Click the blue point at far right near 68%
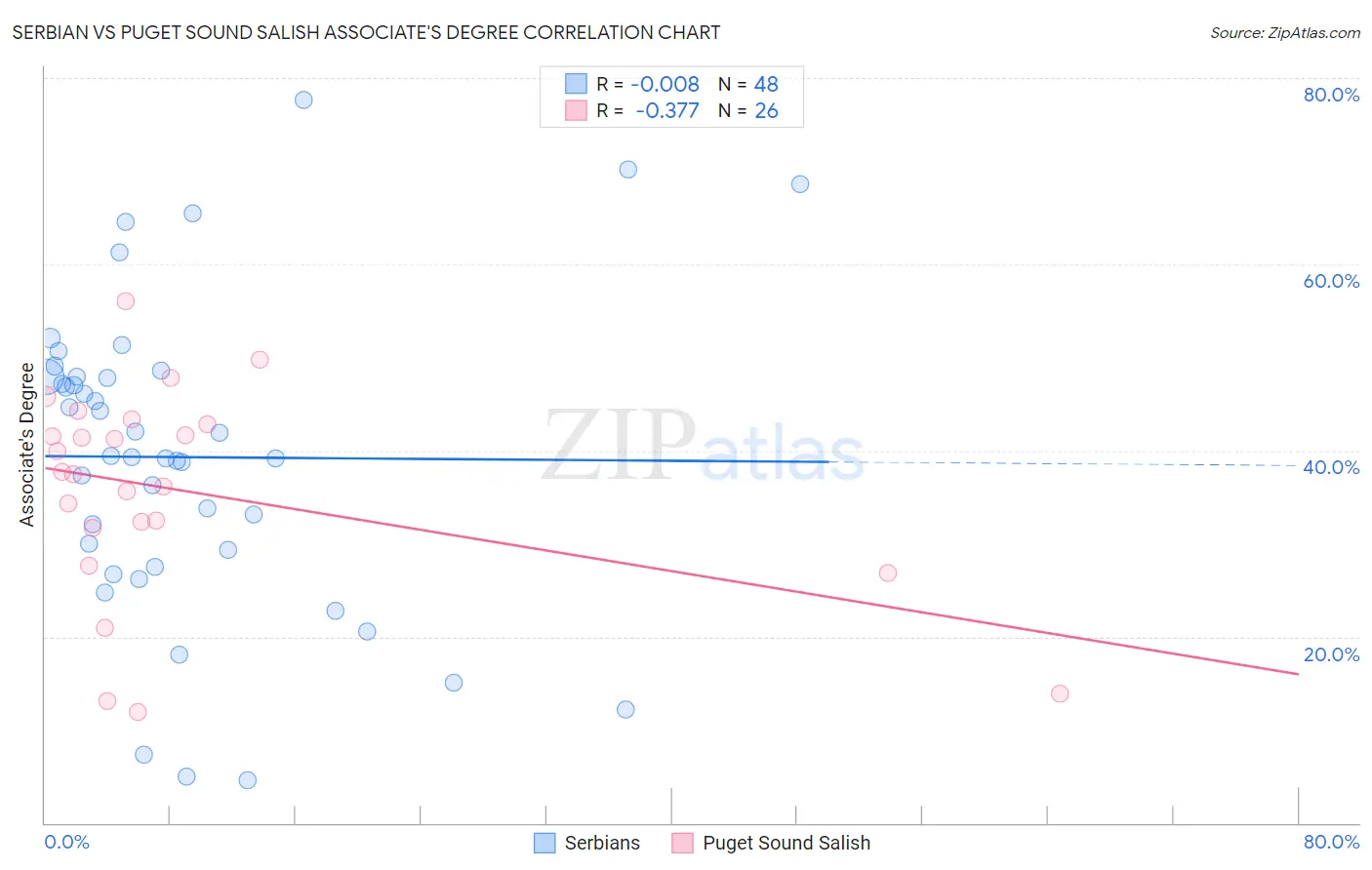This screenshot has height=870, width=1372. (800, 184)
